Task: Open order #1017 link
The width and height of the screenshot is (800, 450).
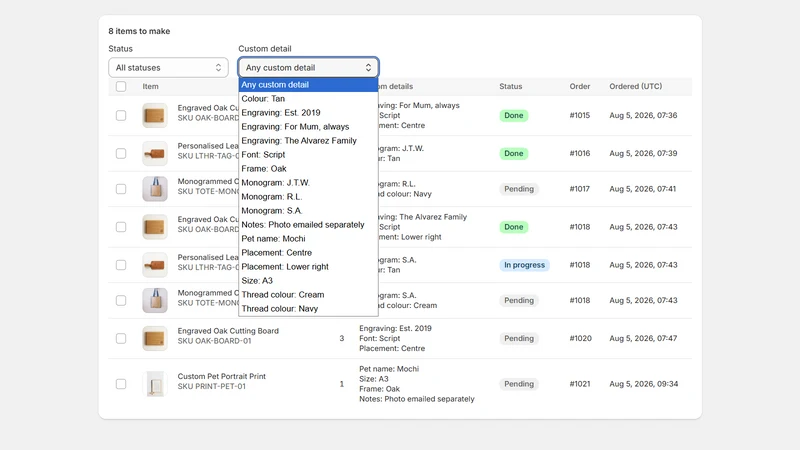Action: tap(580, 189)
